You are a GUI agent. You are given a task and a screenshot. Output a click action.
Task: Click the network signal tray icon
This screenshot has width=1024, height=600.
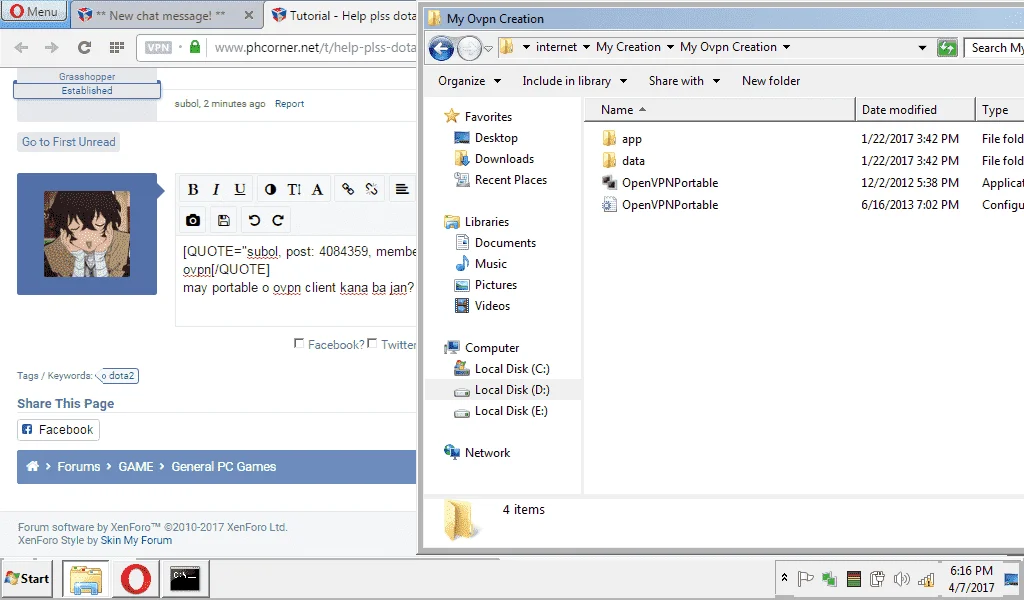coord(926,578)
